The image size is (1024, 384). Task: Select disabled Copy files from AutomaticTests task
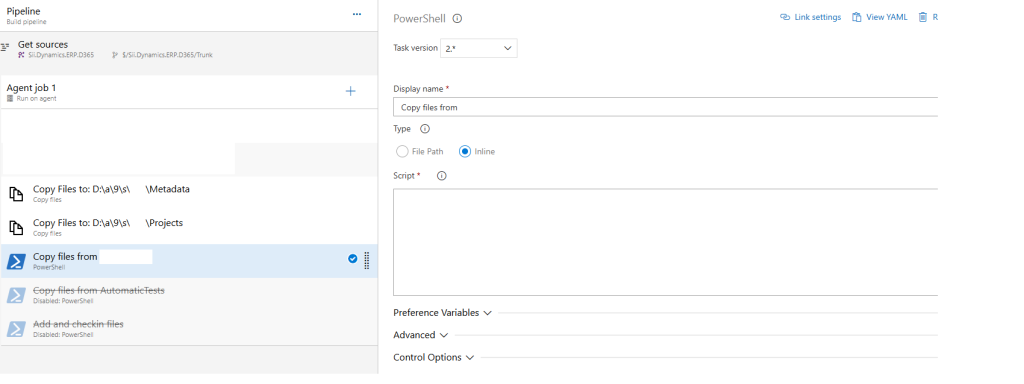[x=189, y=295]
